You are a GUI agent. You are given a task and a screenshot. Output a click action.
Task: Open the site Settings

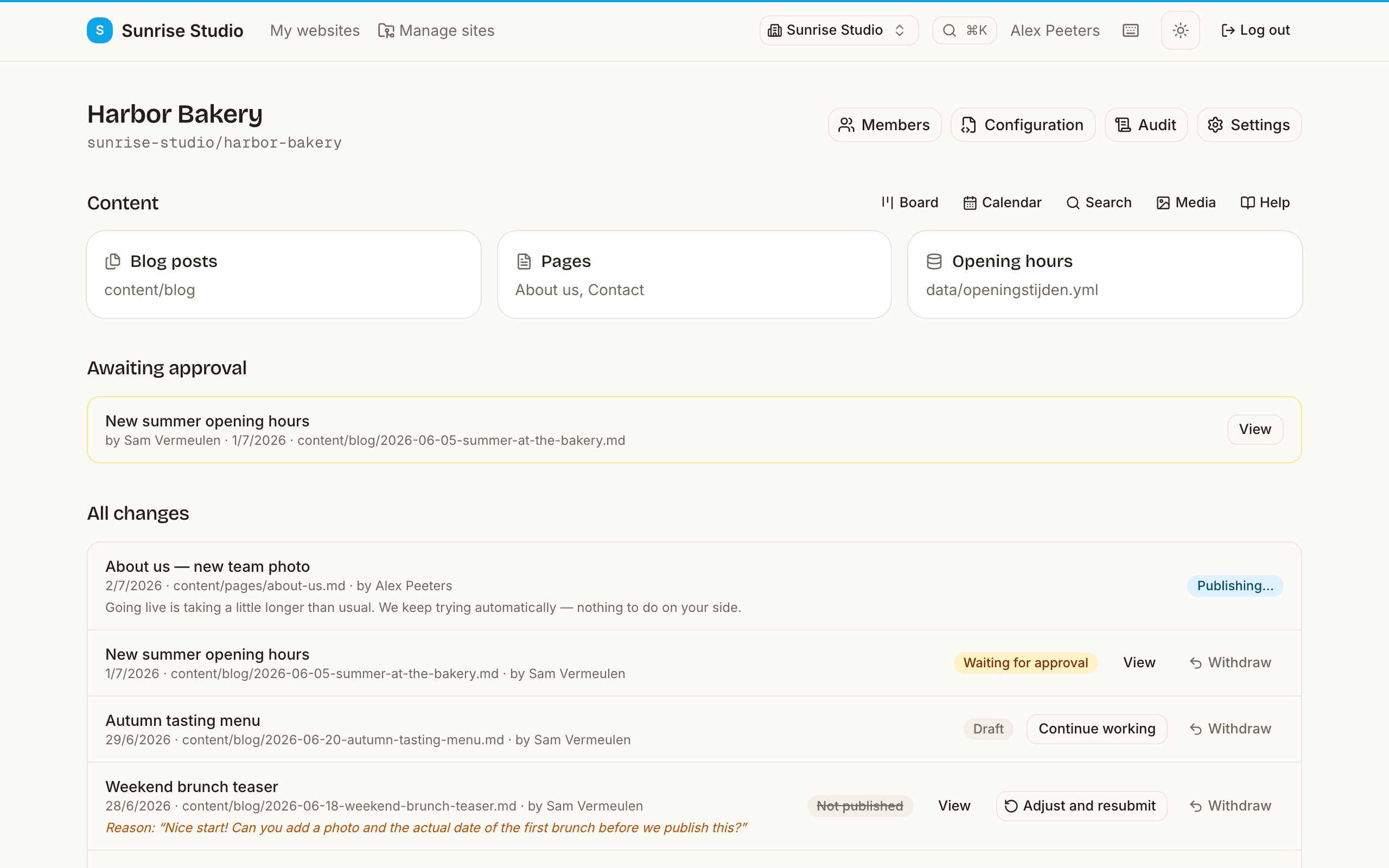pyautogui.click(x=1249, y=125)
